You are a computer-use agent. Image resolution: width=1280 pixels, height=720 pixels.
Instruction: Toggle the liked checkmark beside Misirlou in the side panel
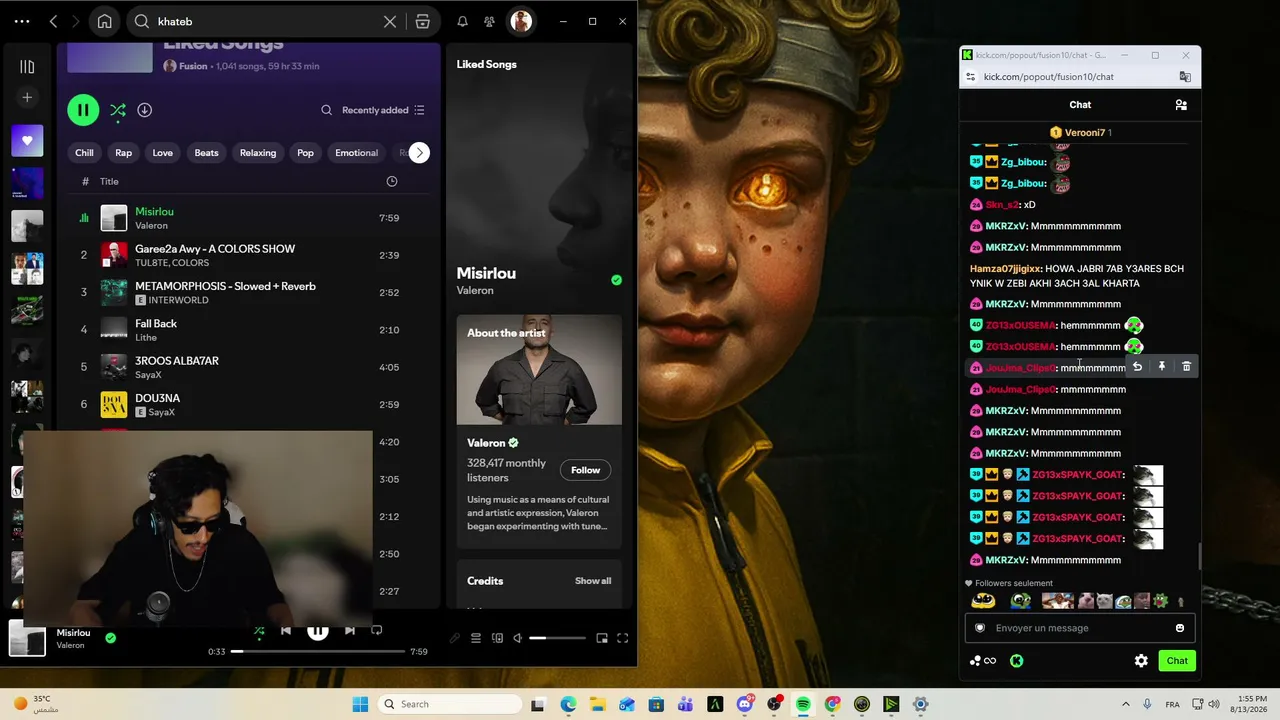pos(616,280)
